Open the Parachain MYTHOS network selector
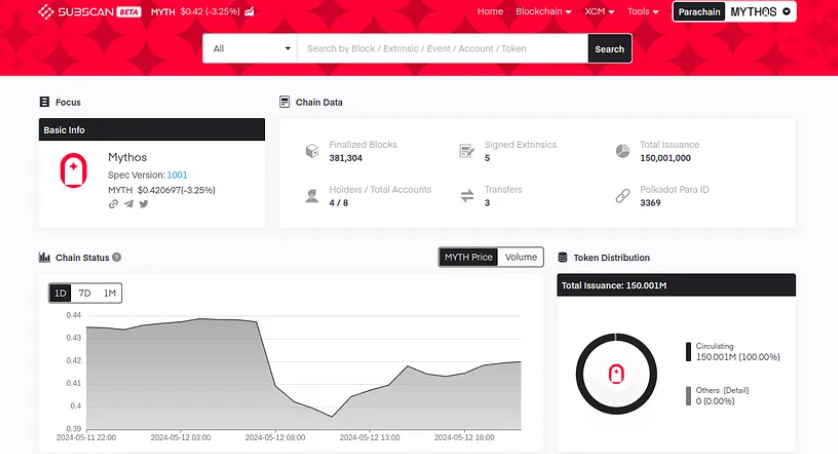 coord(734,12)
